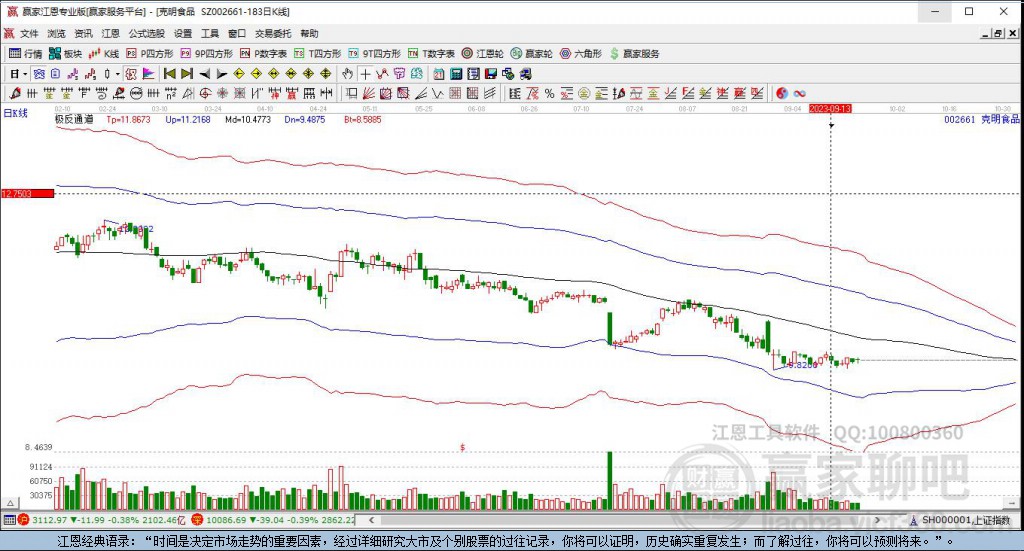Select the parallel channel lines tool
Screen dimensions: 1024x551
pos(489,93)
